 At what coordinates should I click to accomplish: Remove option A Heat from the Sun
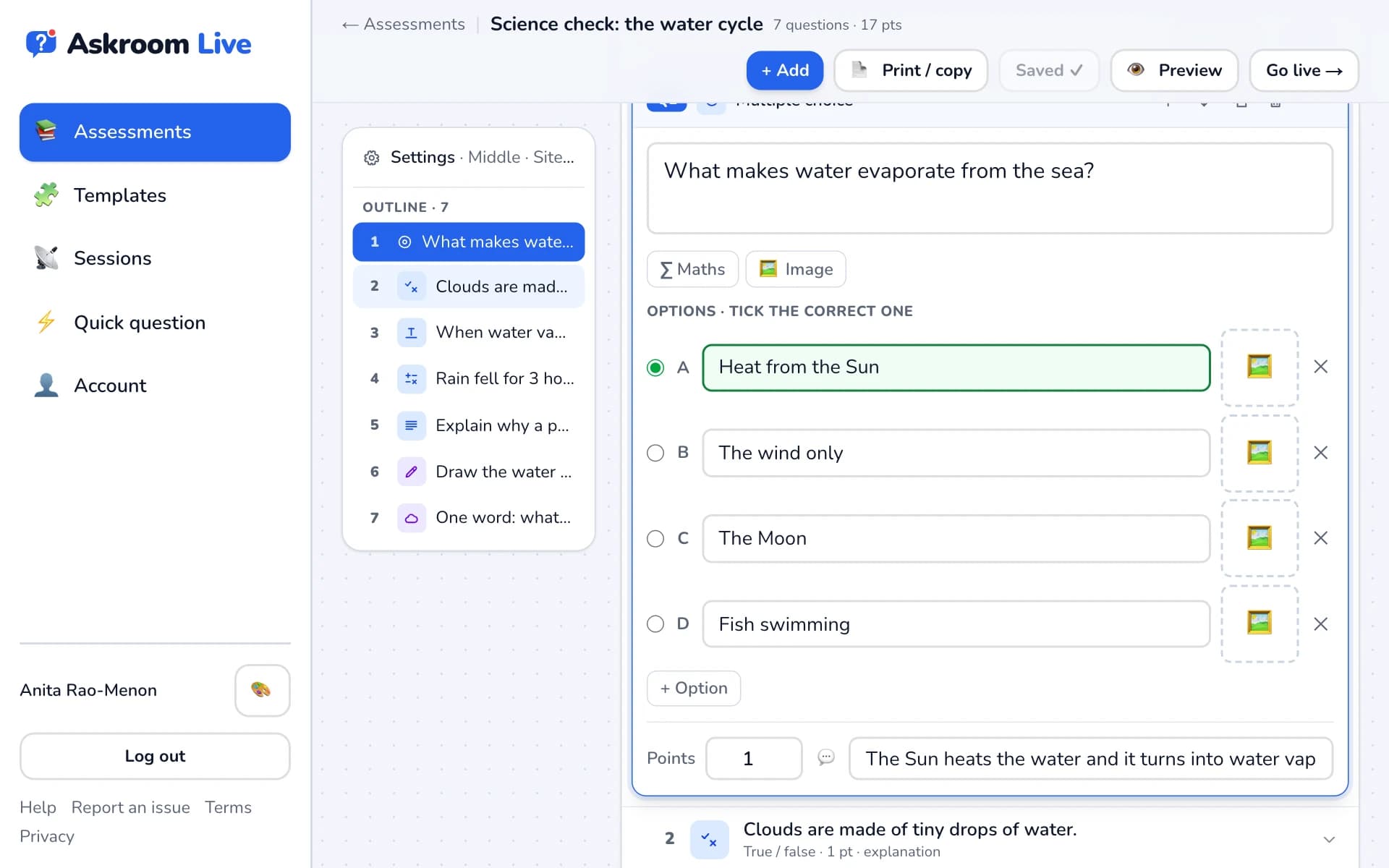point(1320,367)
